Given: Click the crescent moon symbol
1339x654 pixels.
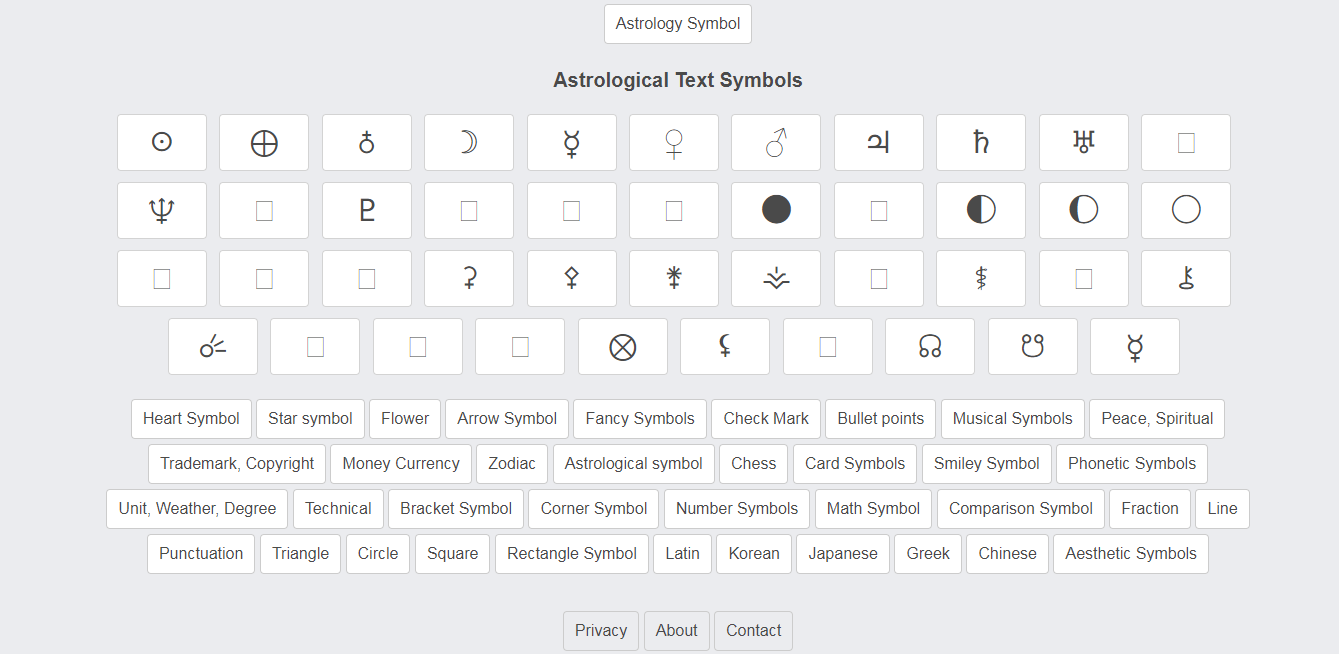Looking at the screenshot, I should pyautogui.click(x=469, y=142).
